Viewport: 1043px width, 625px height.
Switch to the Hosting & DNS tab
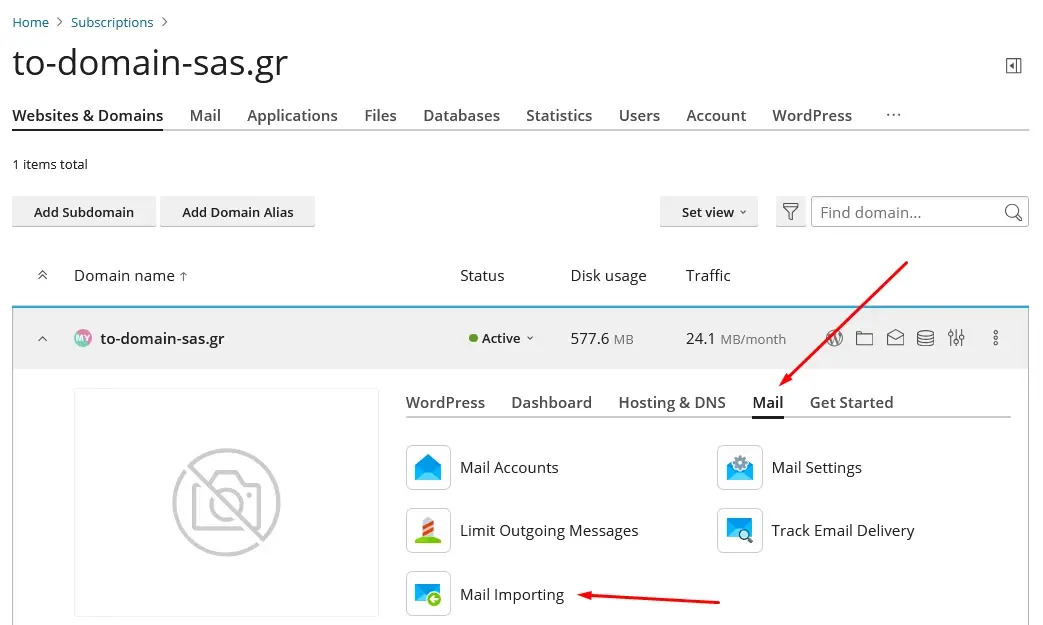tap(672, 402)
